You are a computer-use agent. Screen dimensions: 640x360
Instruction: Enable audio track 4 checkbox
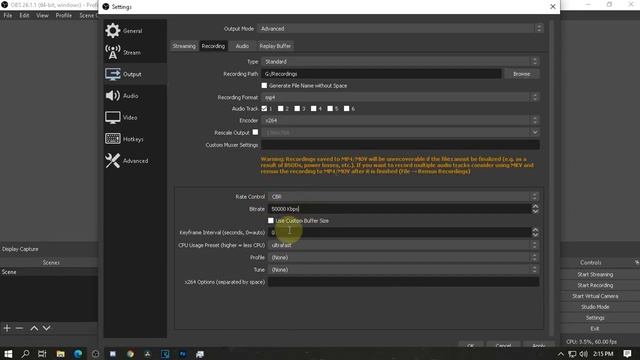[313, 109]
